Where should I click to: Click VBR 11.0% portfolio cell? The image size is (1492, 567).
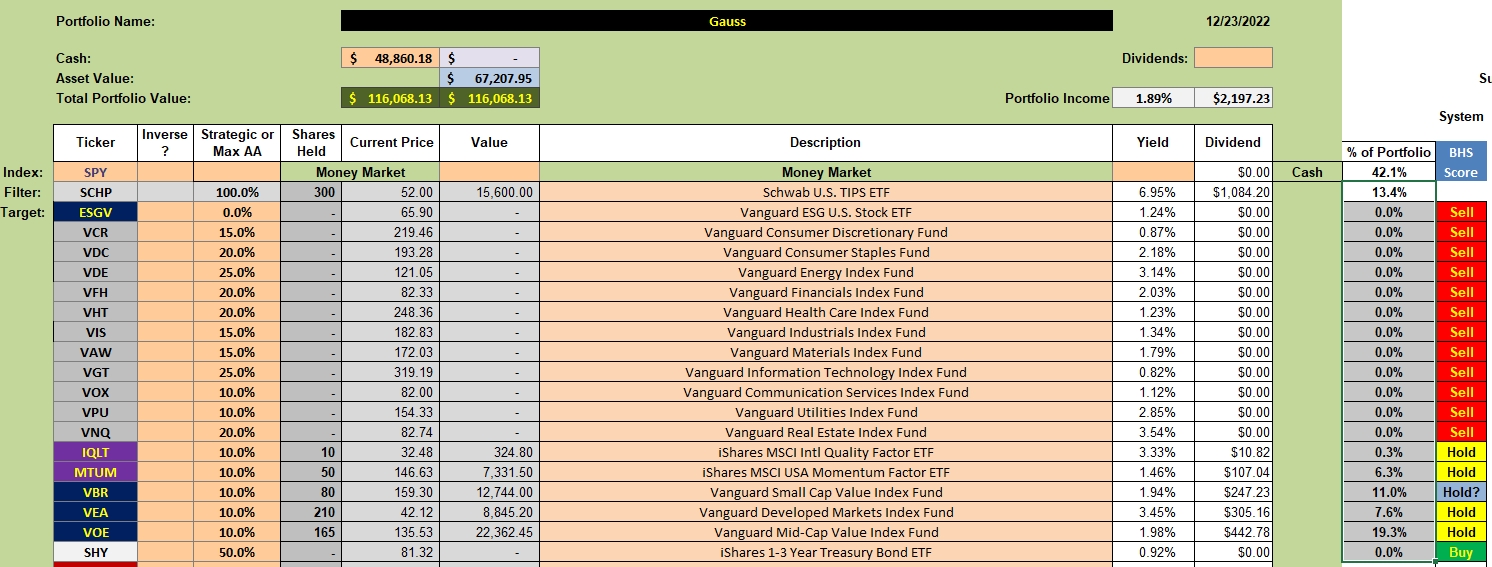(x=1389, y=492)
